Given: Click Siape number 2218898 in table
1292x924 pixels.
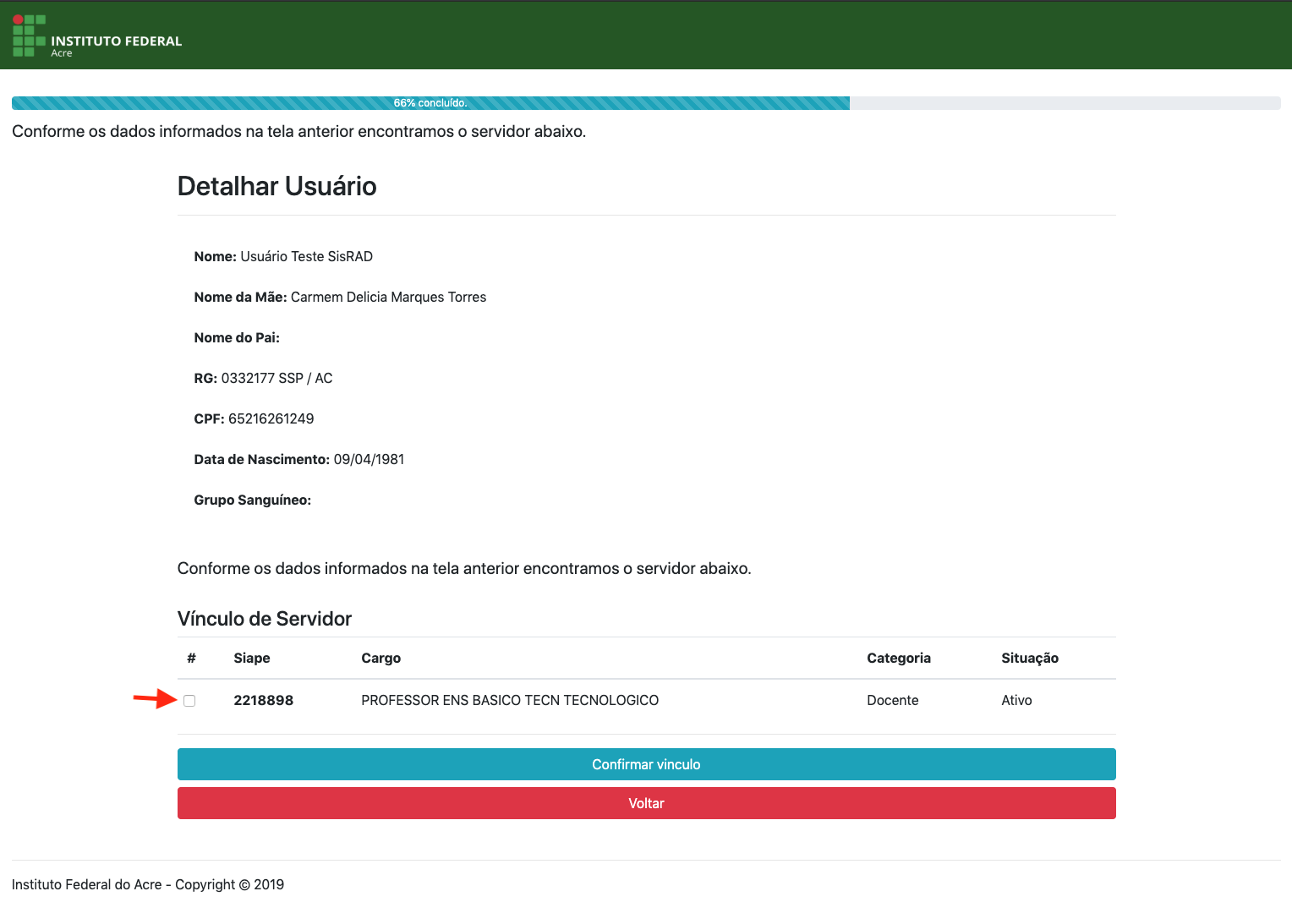Looking at the screenshot, I should [x=263, y=700].
